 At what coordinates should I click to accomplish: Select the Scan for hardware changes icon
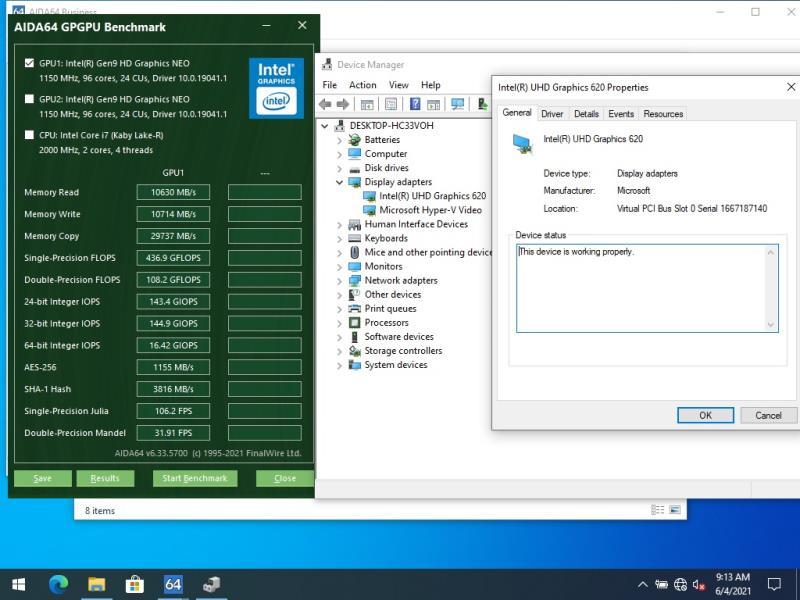point(456,103)
